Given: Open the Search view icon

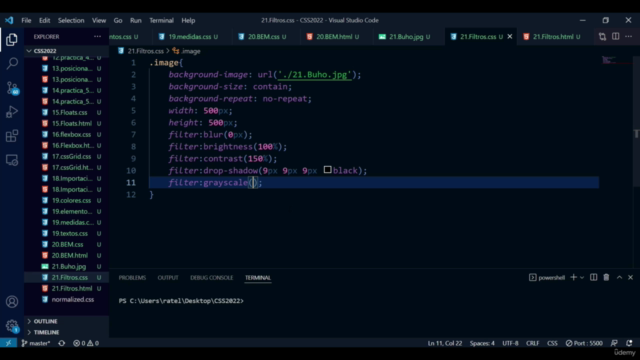Looking at the screenshot, I should point(12,63).
